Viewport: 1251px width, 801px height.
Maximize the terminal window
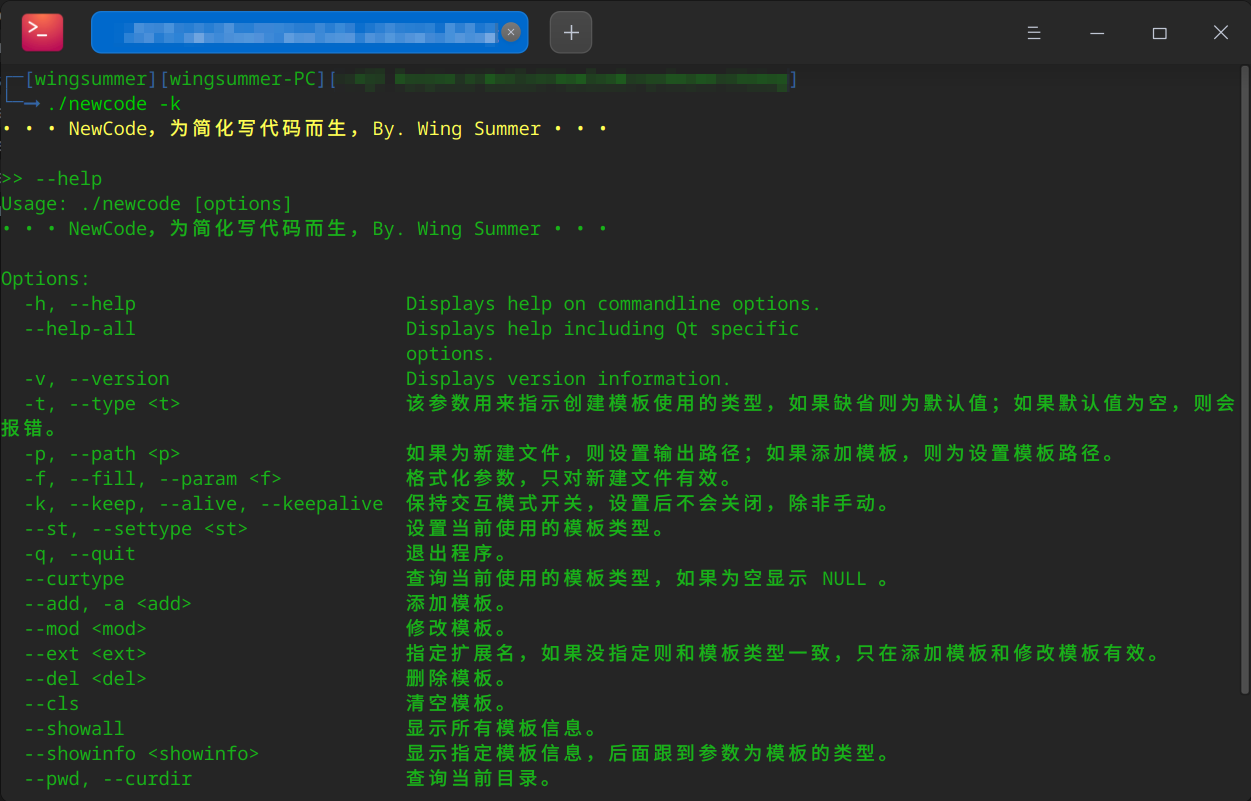coord(1159,33)
